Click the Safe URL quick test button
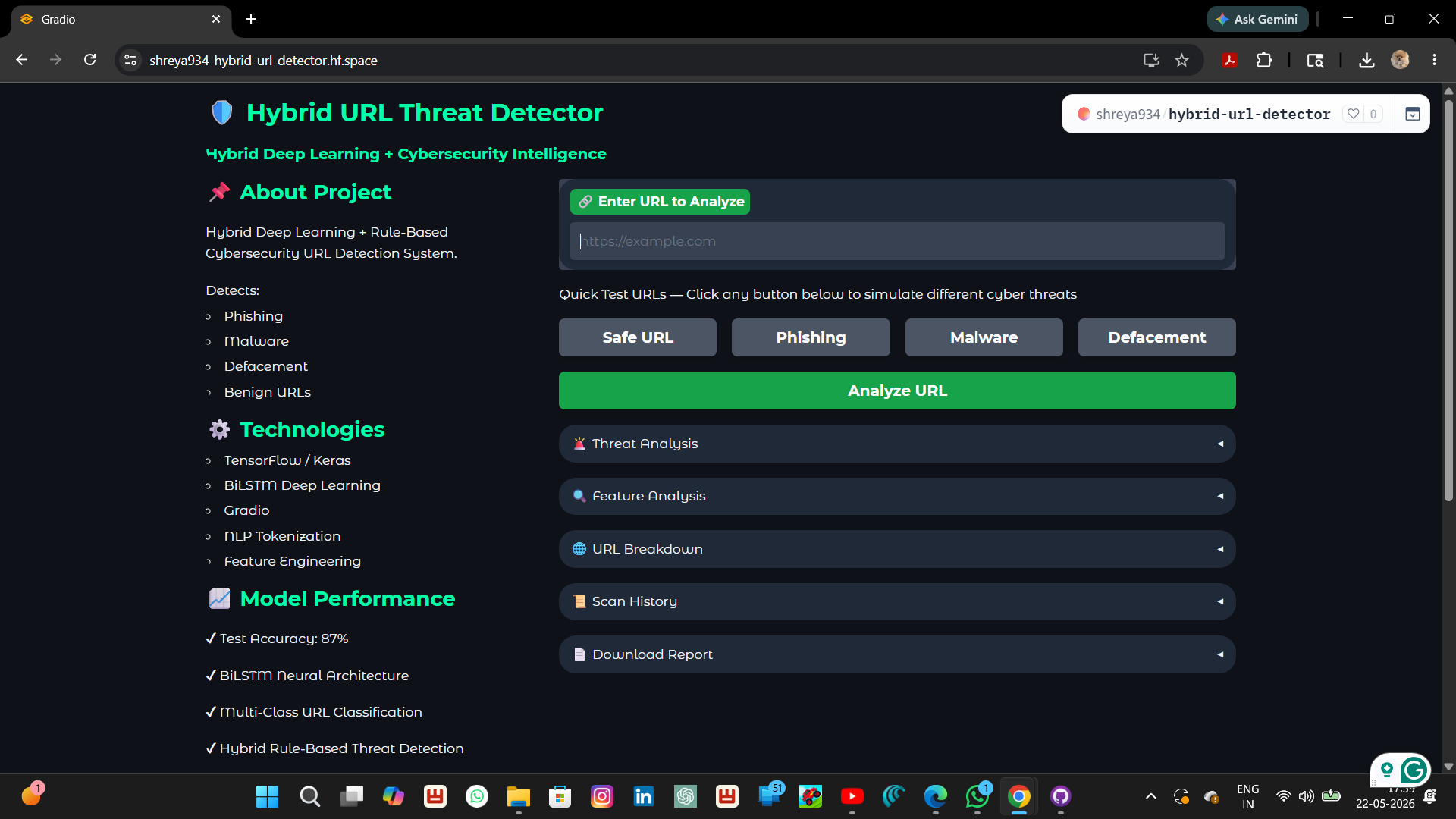 click(x=638, y=337)
